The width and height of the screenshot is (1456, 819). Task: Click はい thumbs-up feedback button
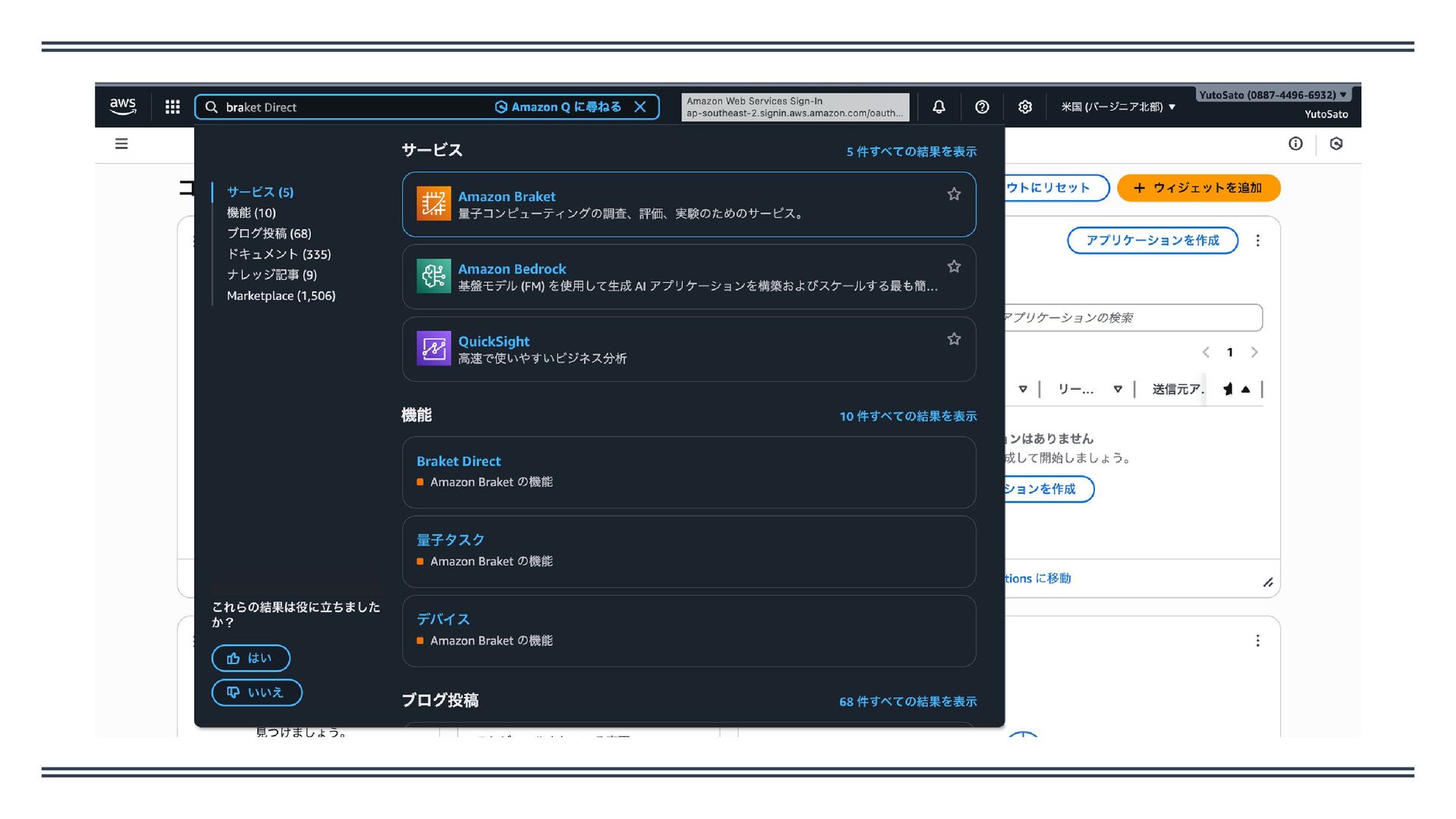coord(251,658)
